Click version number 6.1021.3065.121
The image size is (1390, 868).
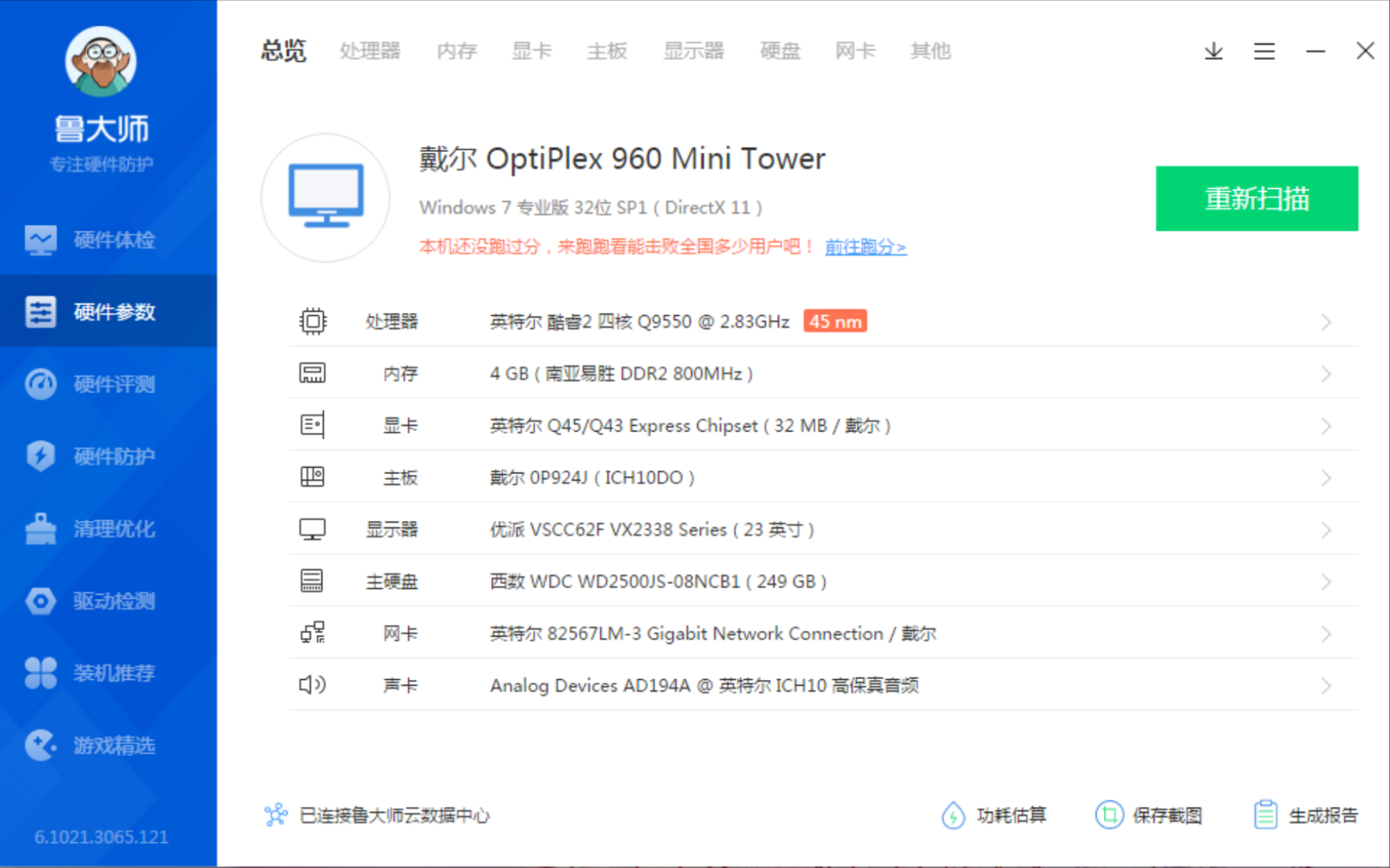pos(101,837)
